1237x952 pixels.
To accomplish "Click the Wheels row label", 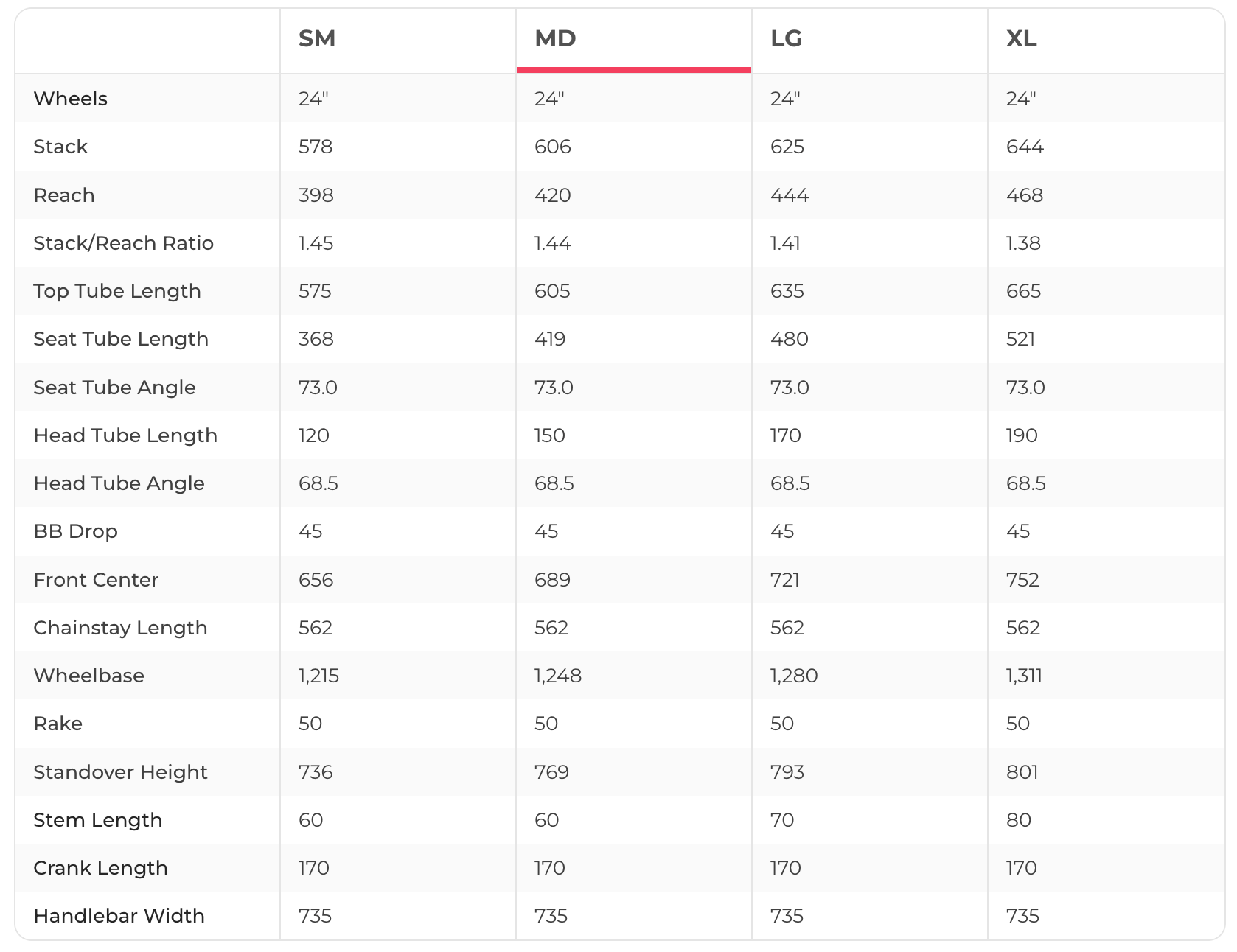I will coord(71,99).
